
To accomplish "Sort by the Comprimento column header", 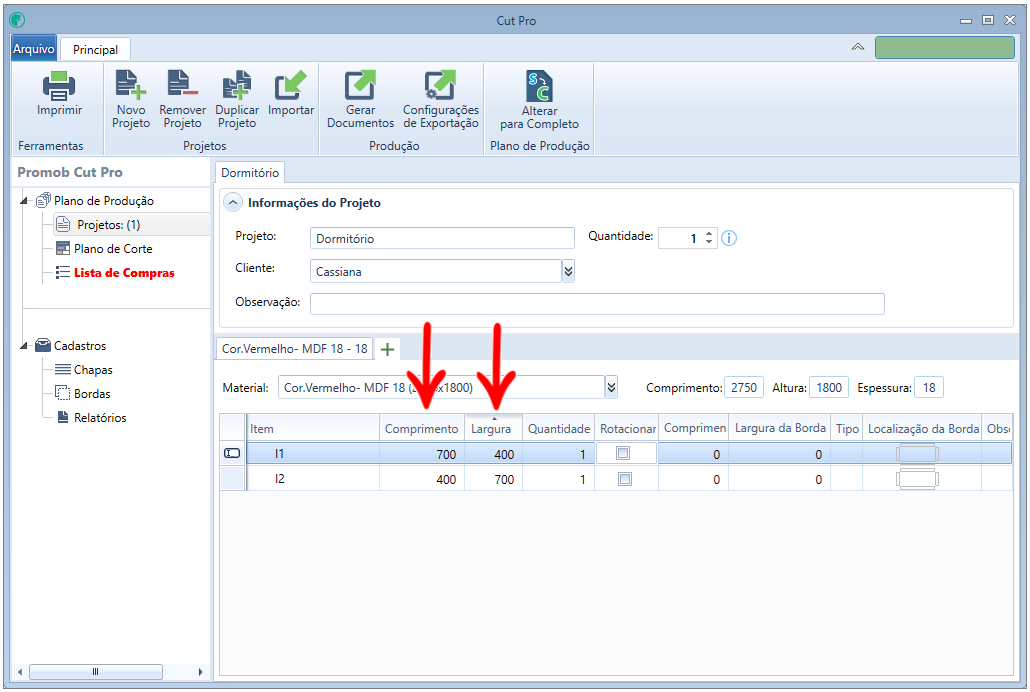I will click(422, 428).
